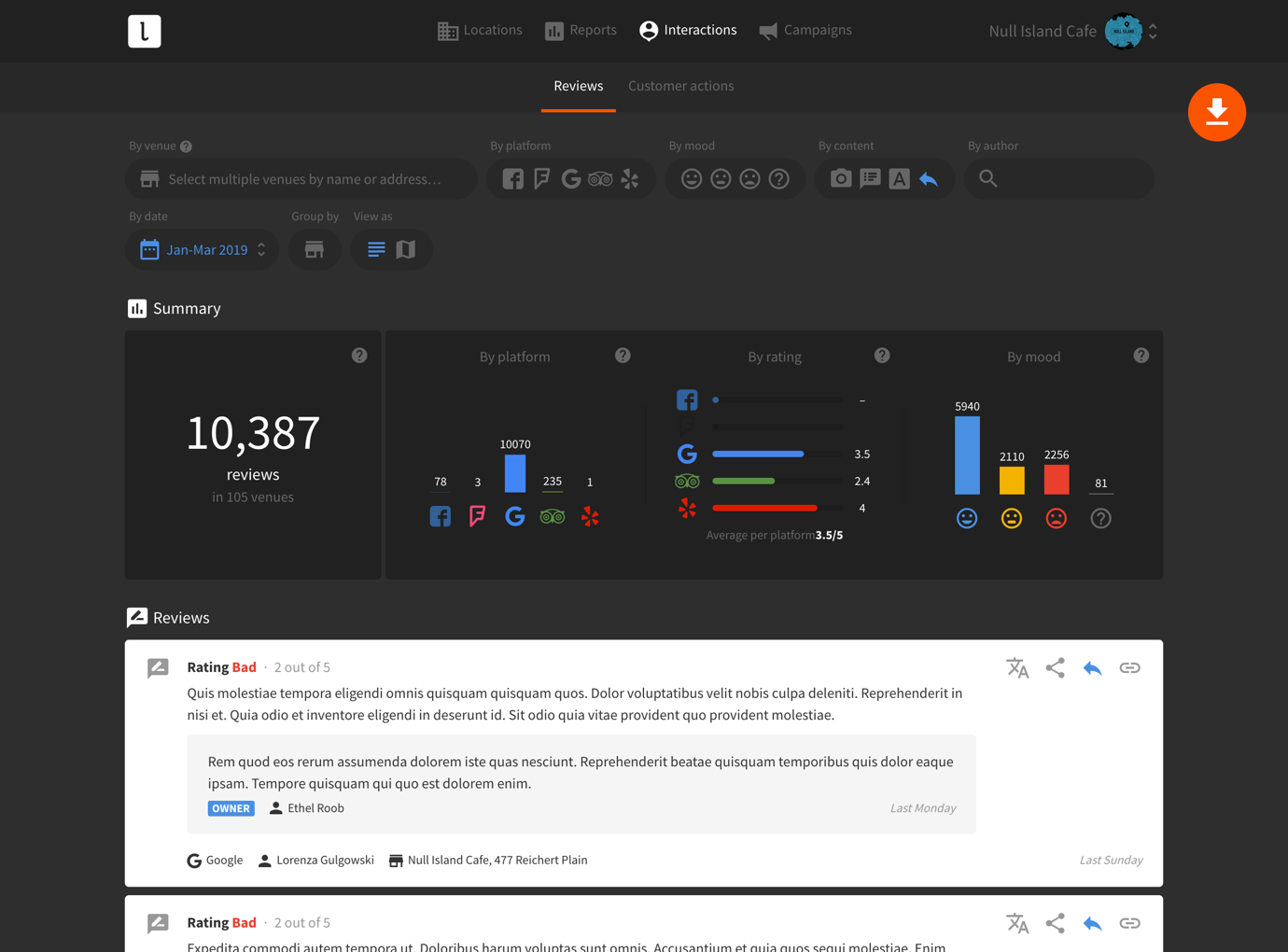Viewport: 1288px width, 952px height.
Task: Toggle the happy mood filter
Action: coord(691,179)
